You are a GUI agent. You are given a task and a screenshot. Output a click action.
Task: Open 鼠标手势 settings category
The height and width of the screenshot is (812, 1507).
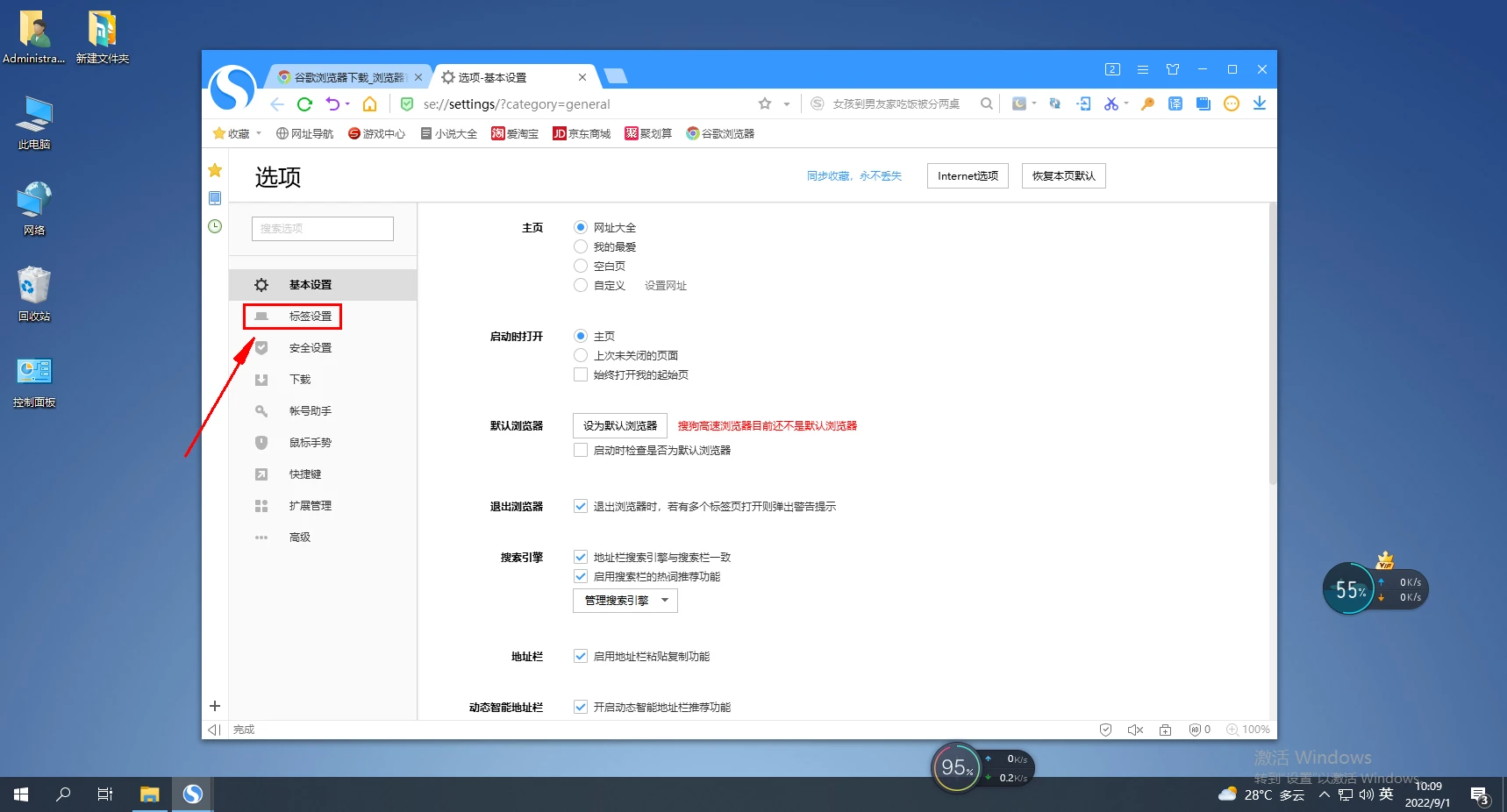point(311,443)
